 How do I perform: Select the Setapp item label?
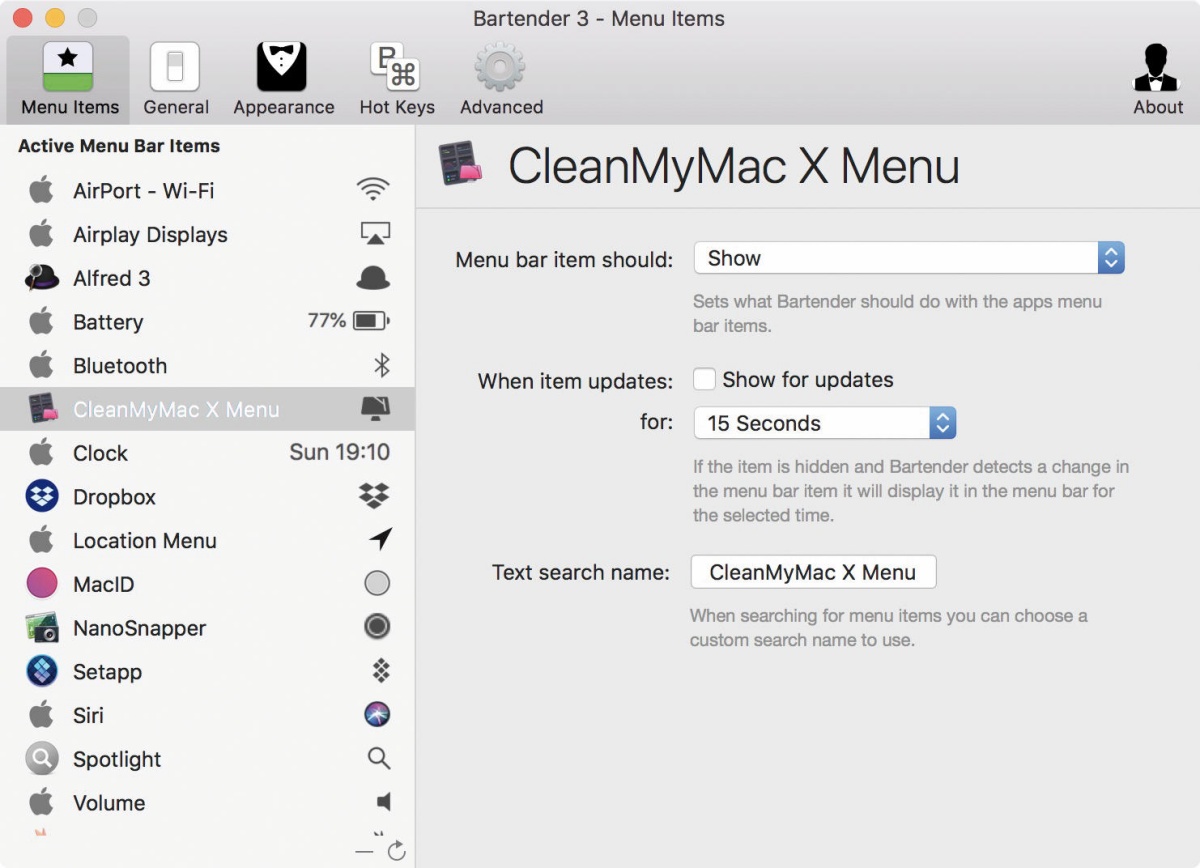[x=107, y=672]
